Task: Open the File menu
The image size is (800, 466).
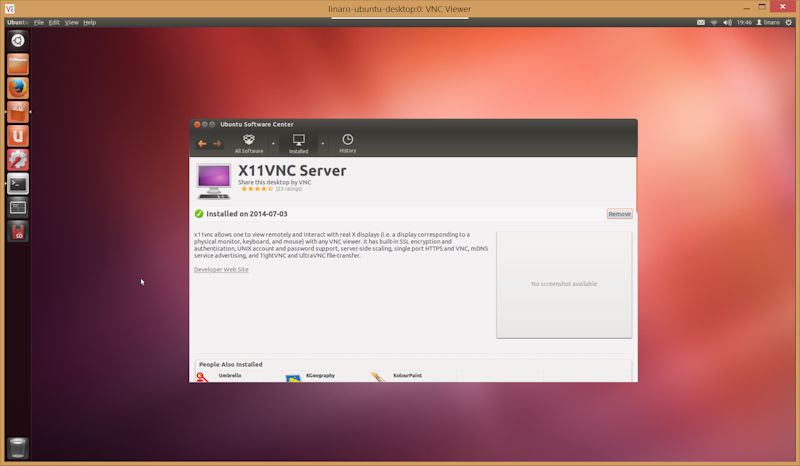Action: point(39,22)
